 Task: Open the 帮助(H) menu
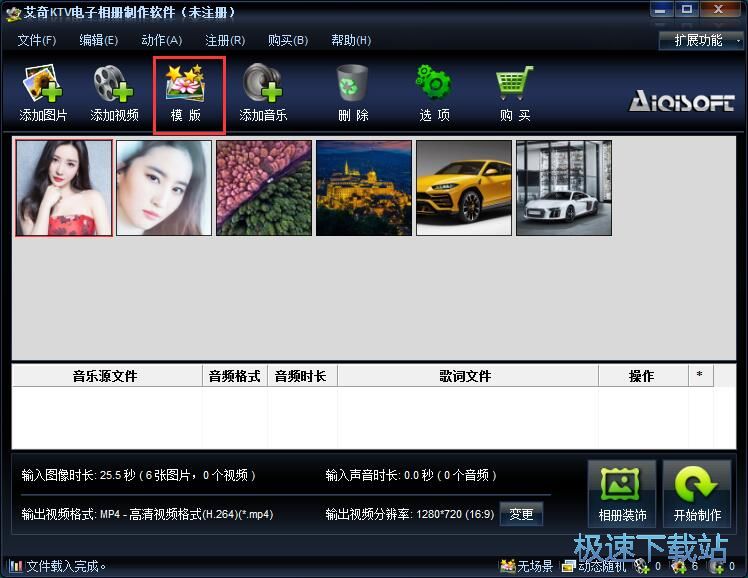[351, 41]
